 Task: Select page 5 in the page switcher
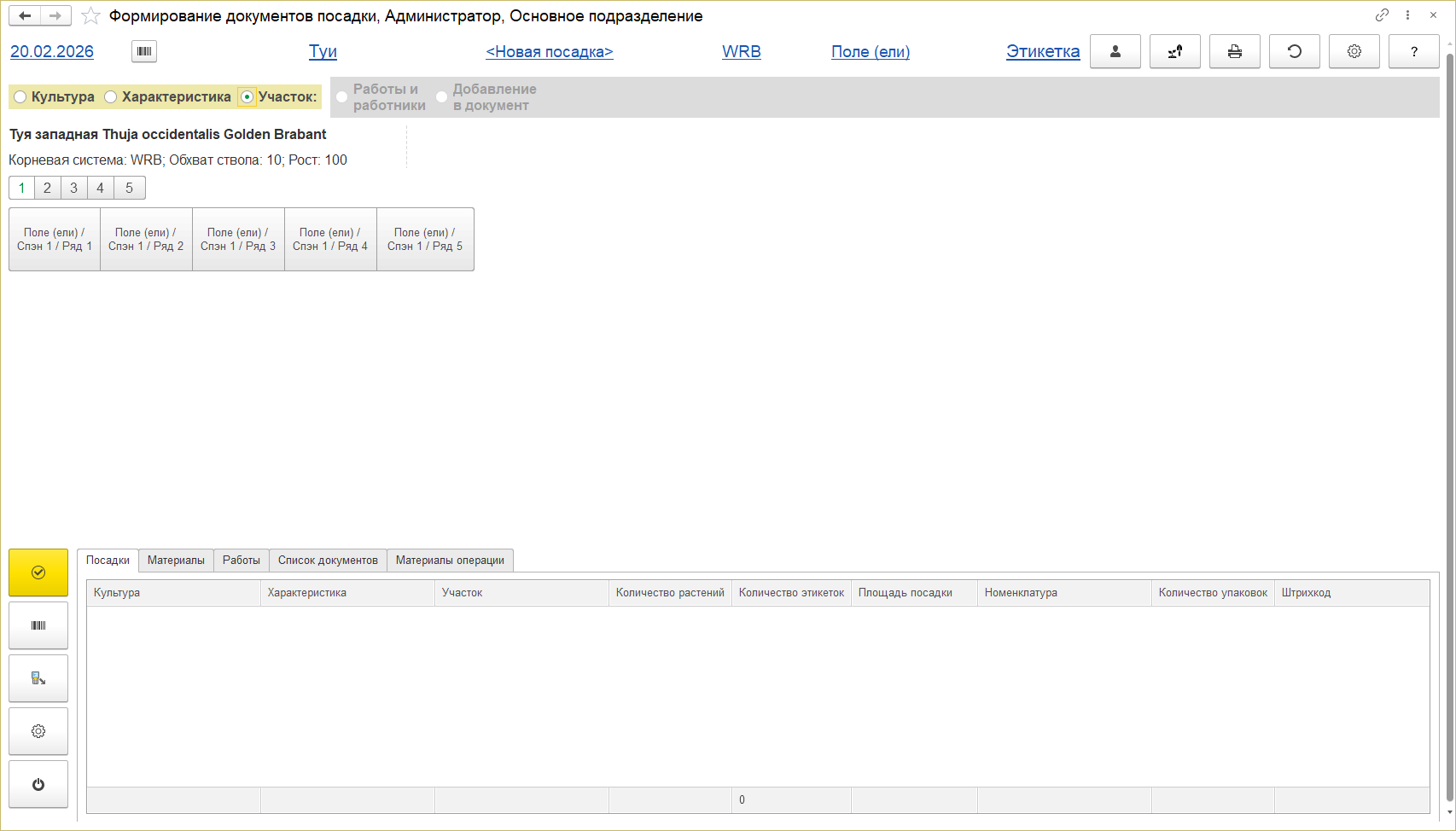tap(130, 188)
